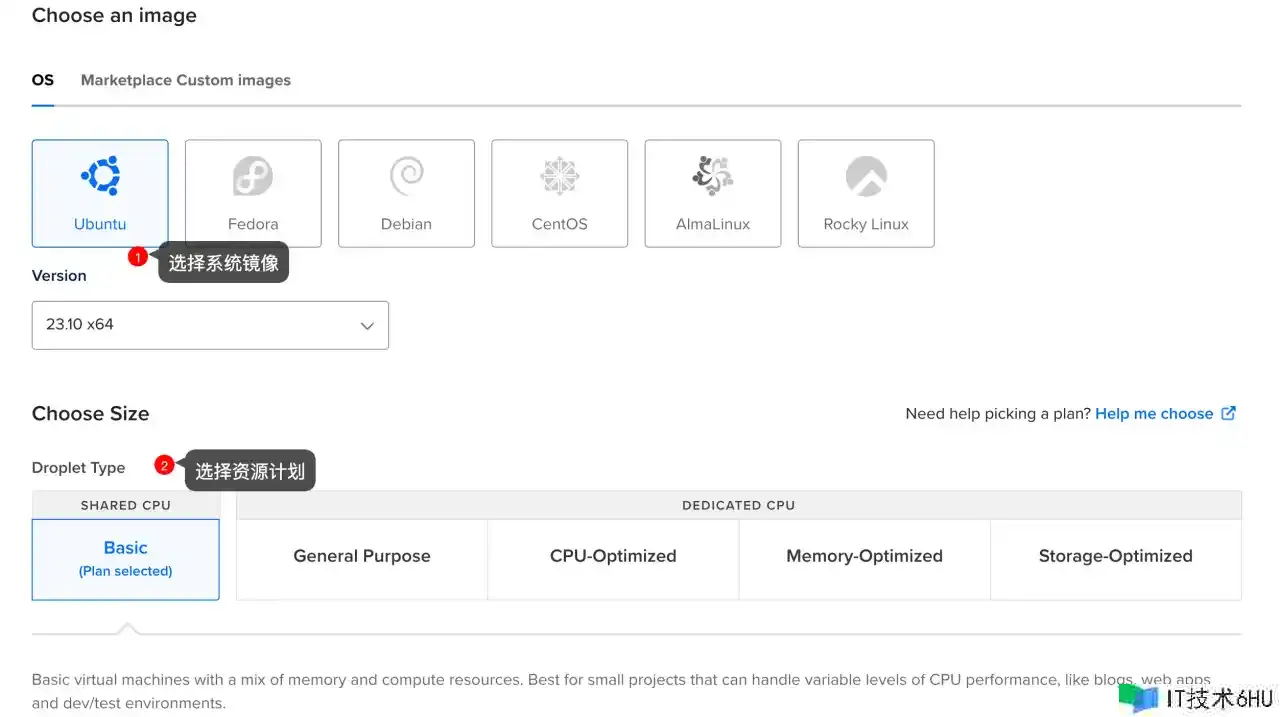Viewport: 1280px width, 717px height.
Task: Select the General Purpose droplet type
Action: point(362,557)
